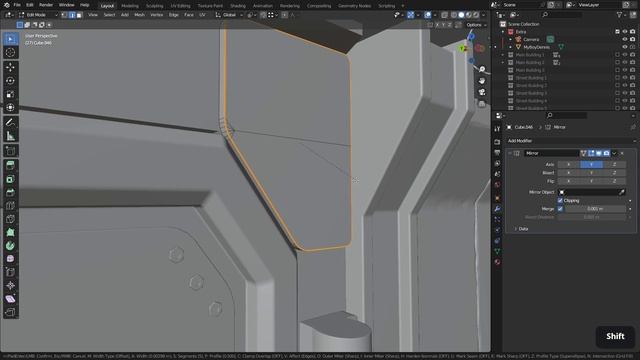
Task: Activate the Cursor tool
Action: coord(10,52)
